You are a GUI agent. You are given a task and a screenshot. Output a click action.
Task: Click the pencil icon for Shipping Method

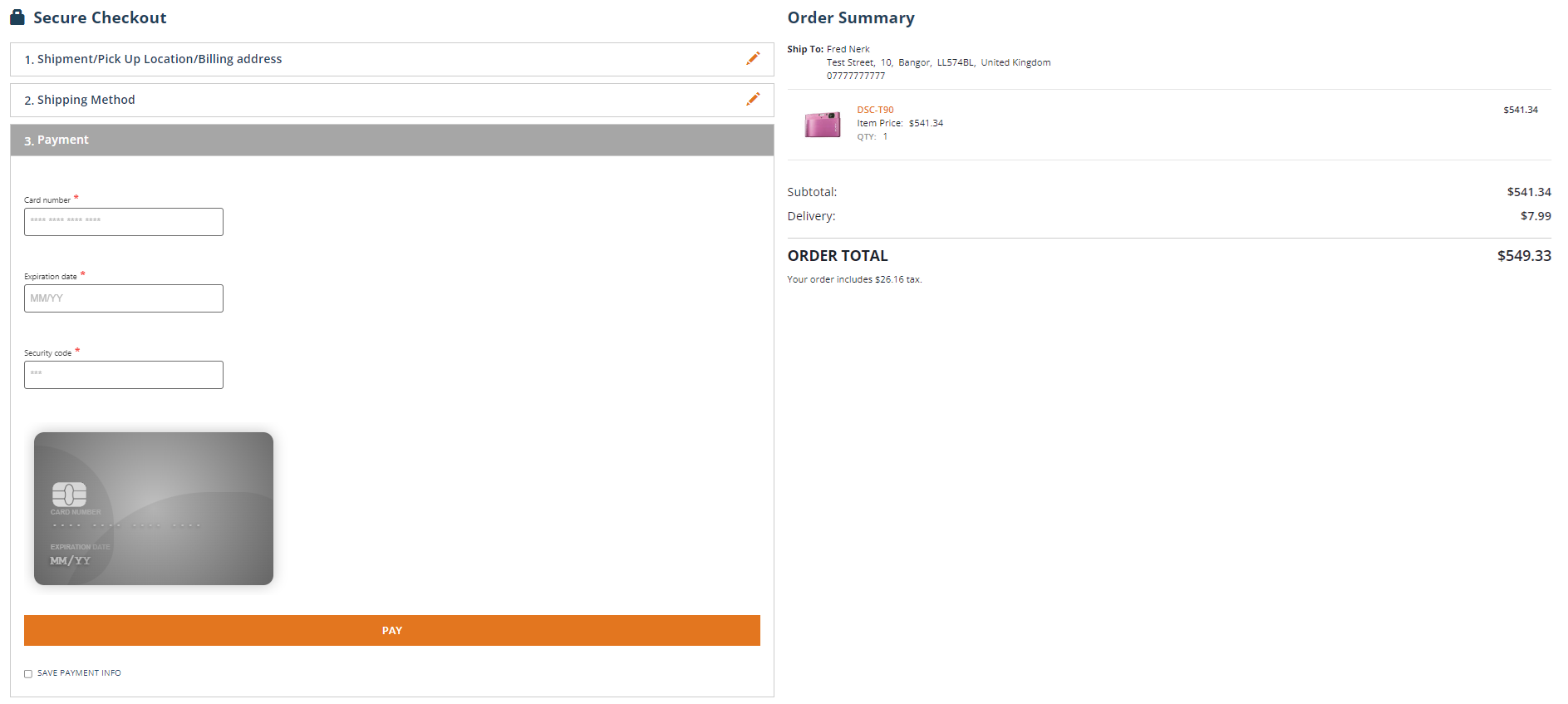[753, 100]
